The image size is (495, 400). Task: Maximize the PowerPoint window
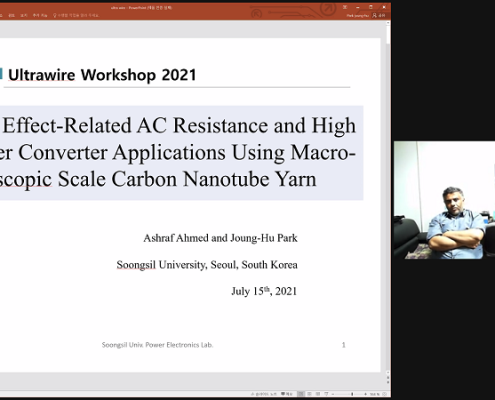tap(371, 7)
